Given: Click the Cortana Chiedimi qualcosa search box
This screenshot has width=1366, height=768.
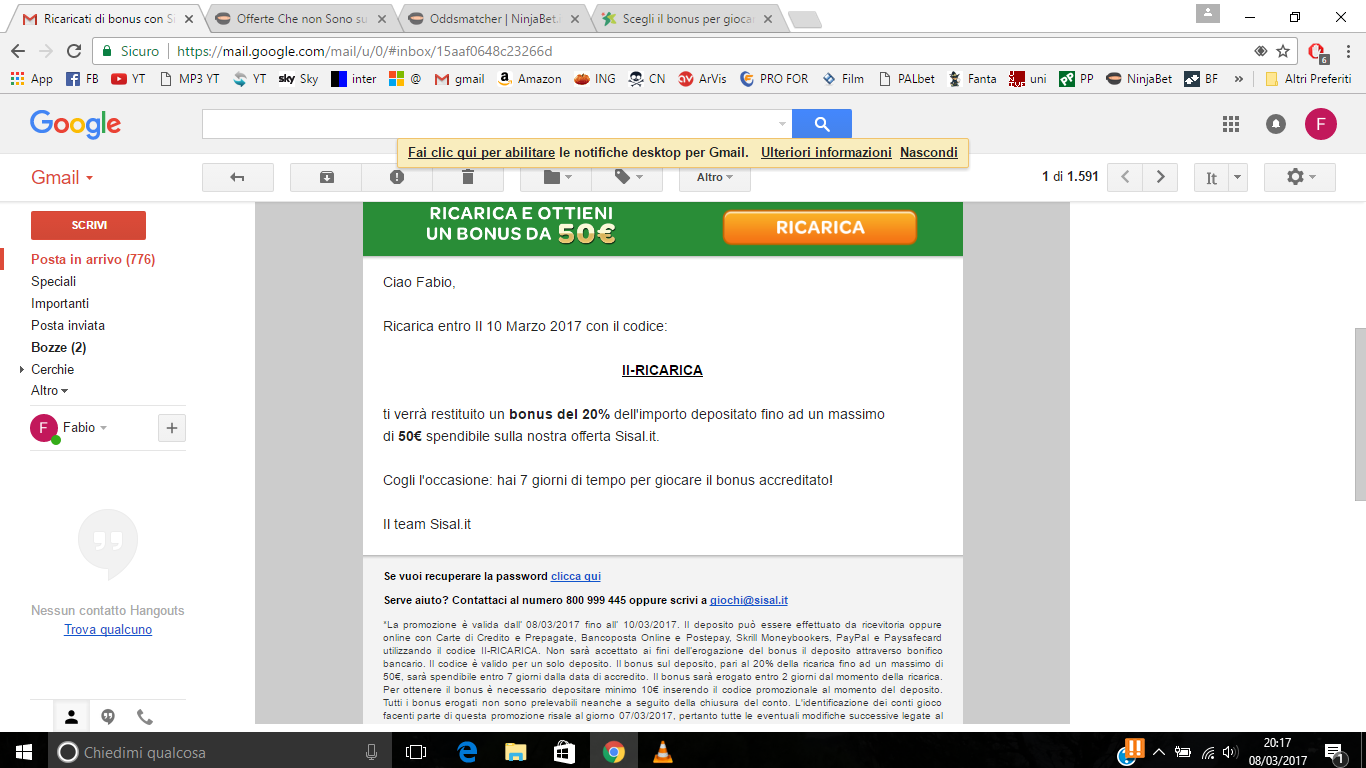Looking at the screenshot, I should [x=220, y=751].
